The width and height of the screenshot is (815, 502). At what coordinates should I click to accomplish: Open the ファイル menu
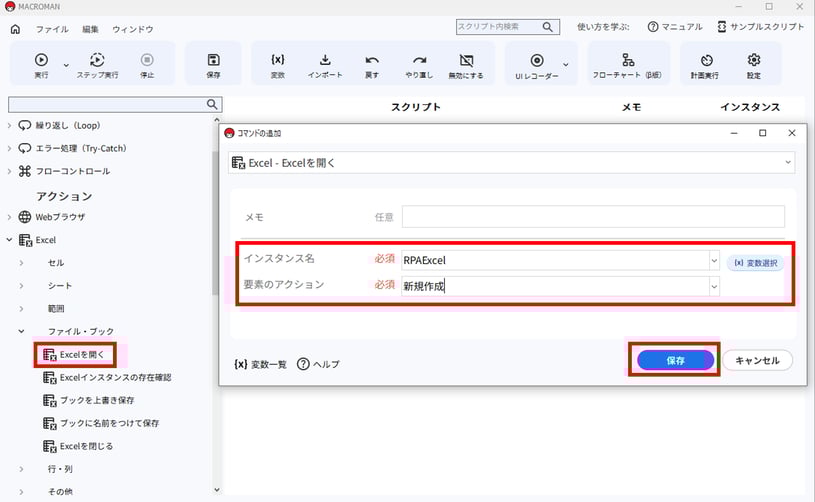click(x=52, y=29)
